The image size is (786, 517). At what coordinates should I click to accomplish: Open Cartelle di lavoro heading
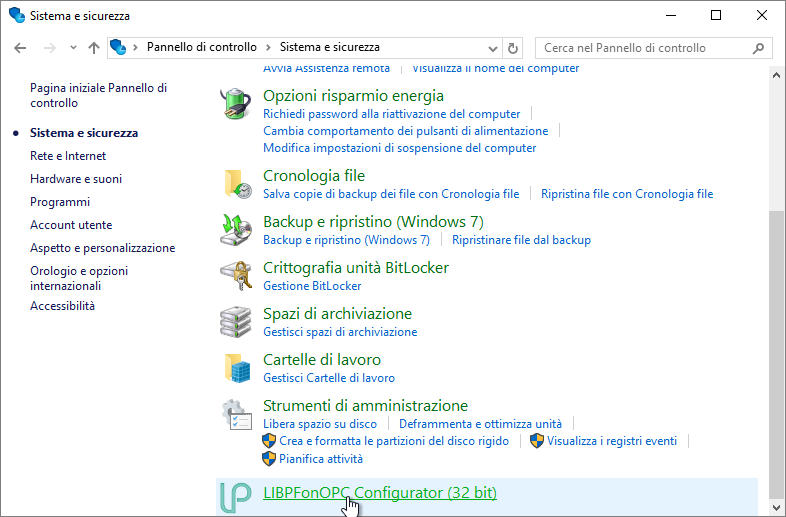click(322, 360)
